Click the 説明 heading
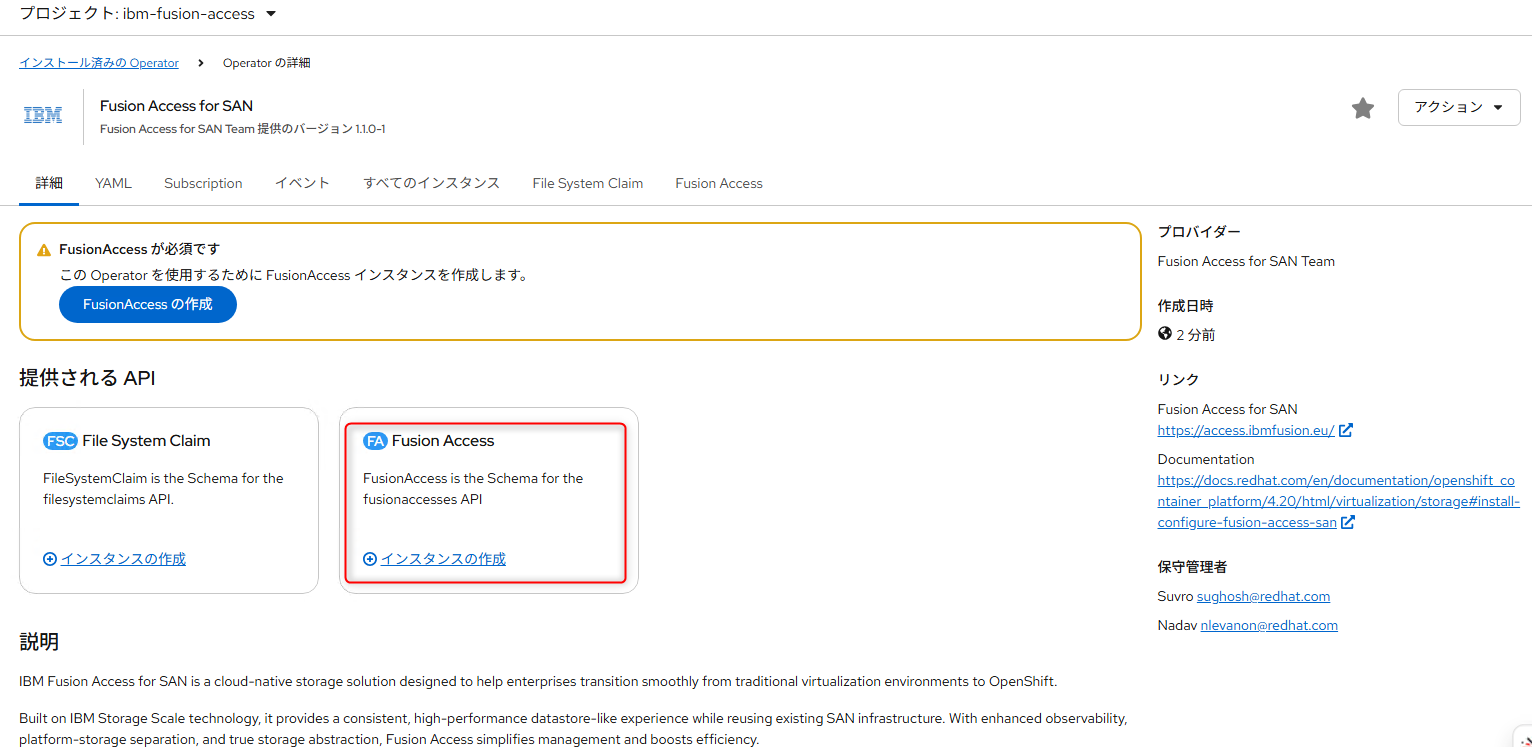1532x747 pixels. coord(39,642)
